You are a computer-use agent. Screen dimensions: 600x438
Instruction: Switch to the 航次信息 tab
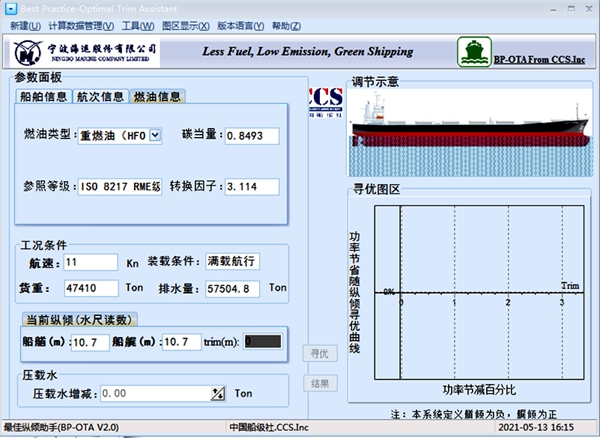coord(101,97)
